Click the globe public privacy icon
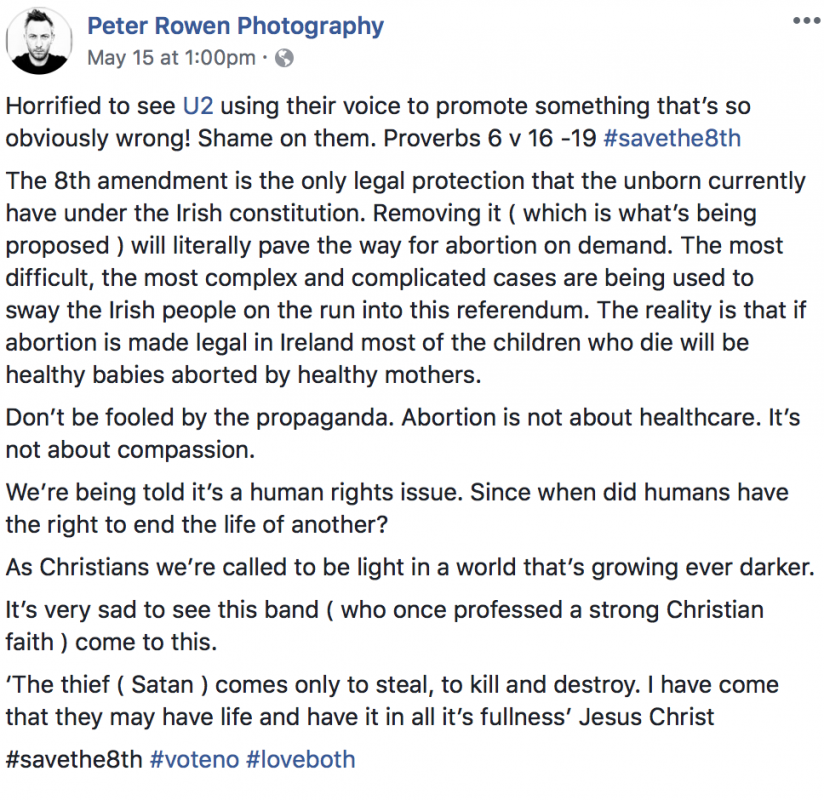Screen dimensions: 824x800 284,58
